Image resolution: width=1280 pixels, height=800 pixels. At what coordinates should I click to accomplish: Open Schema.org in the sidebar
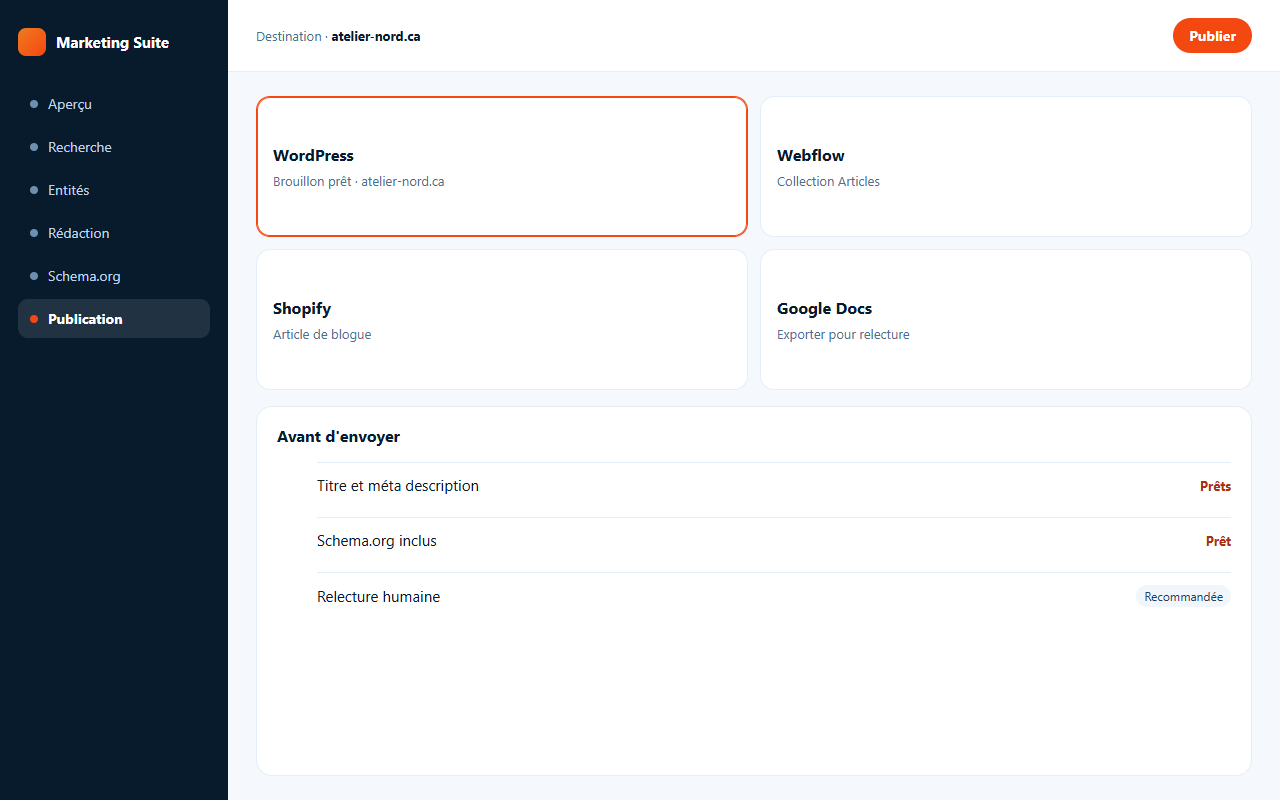[114, 276]
